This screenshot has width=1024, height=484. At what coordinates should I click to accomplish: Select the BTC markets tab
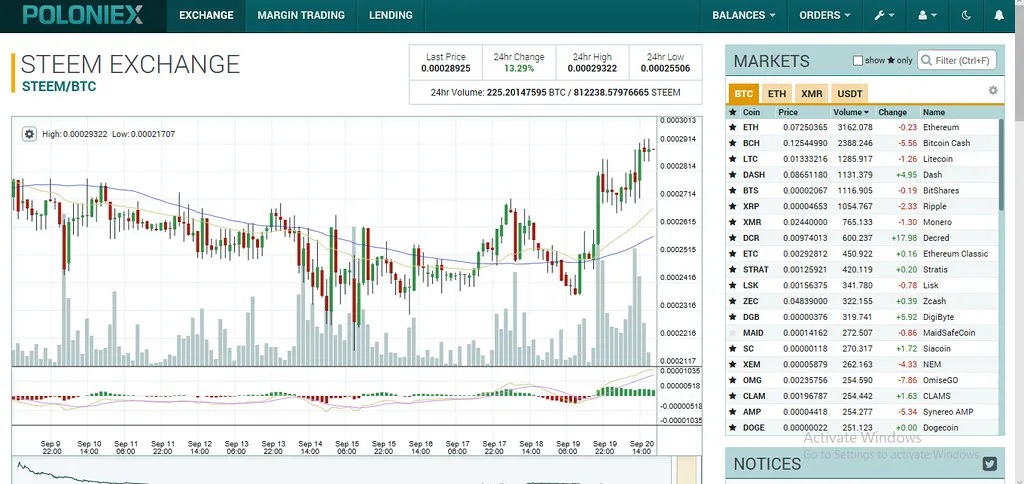(x=743, y=93)
